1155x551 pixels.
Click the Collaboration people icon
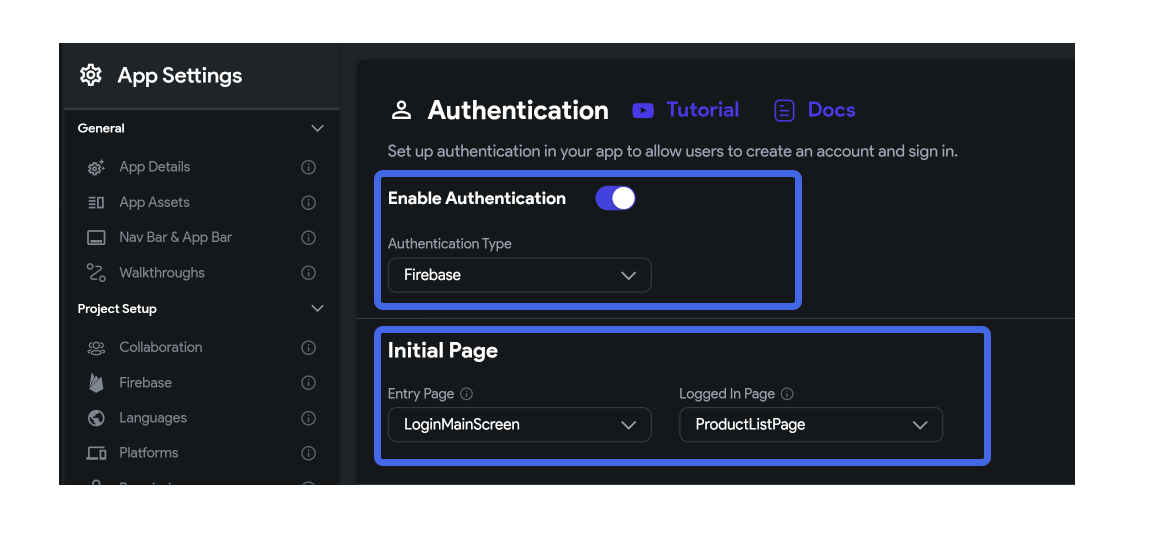(96, 348)
